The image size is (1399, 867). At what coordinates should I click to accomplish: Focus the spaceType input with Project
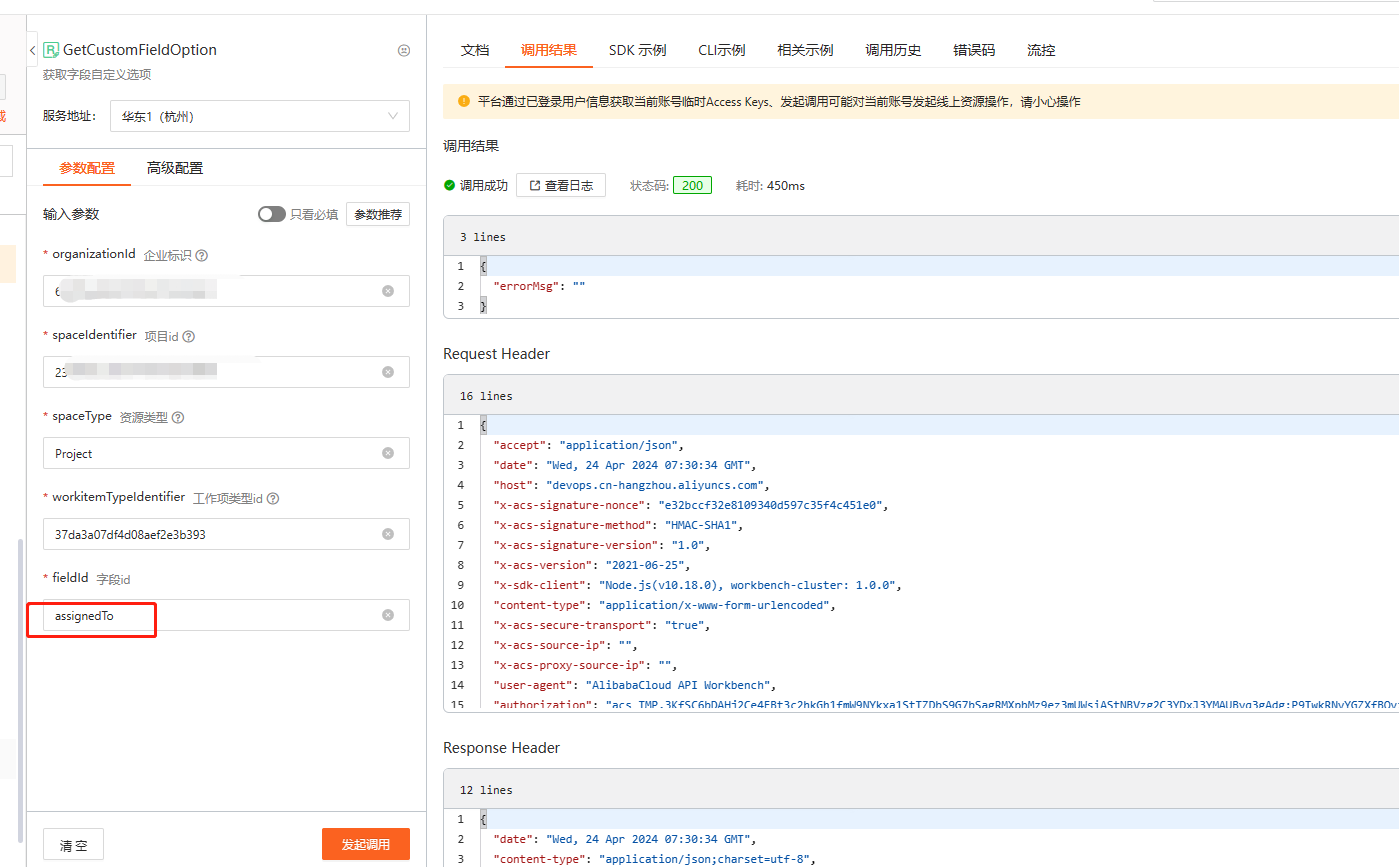(x=226, y=453)
